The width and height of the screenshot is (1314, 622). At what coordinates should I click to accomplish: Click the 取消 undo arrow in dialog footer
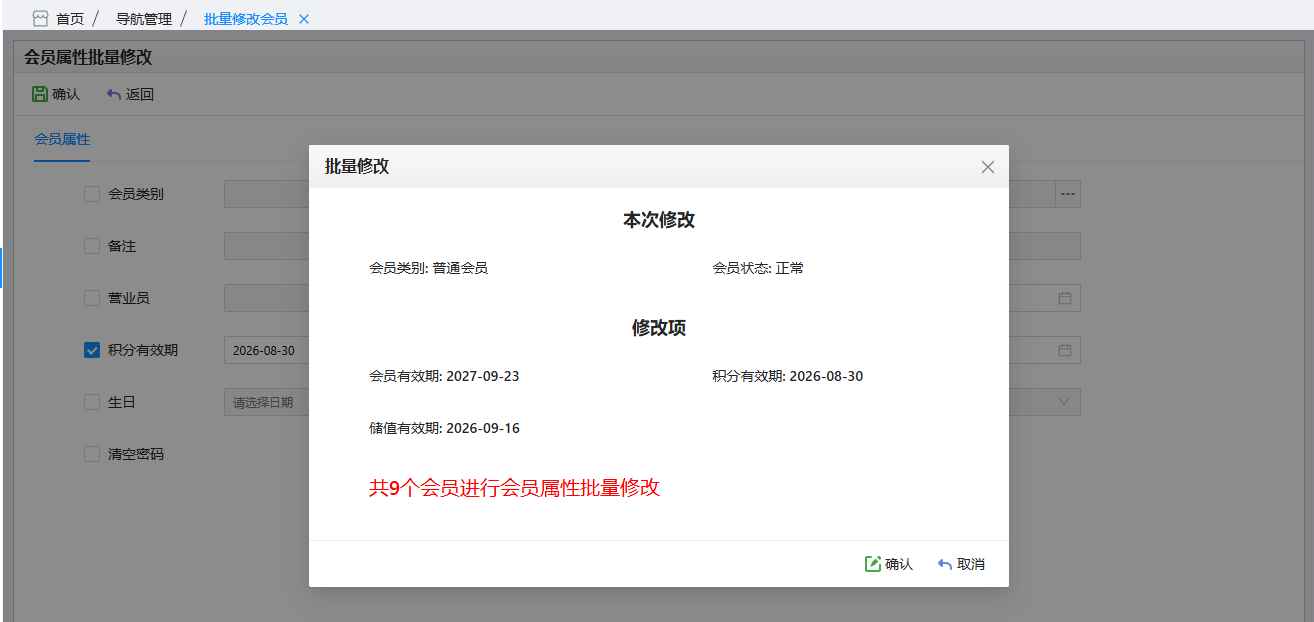tap(944, 564)
